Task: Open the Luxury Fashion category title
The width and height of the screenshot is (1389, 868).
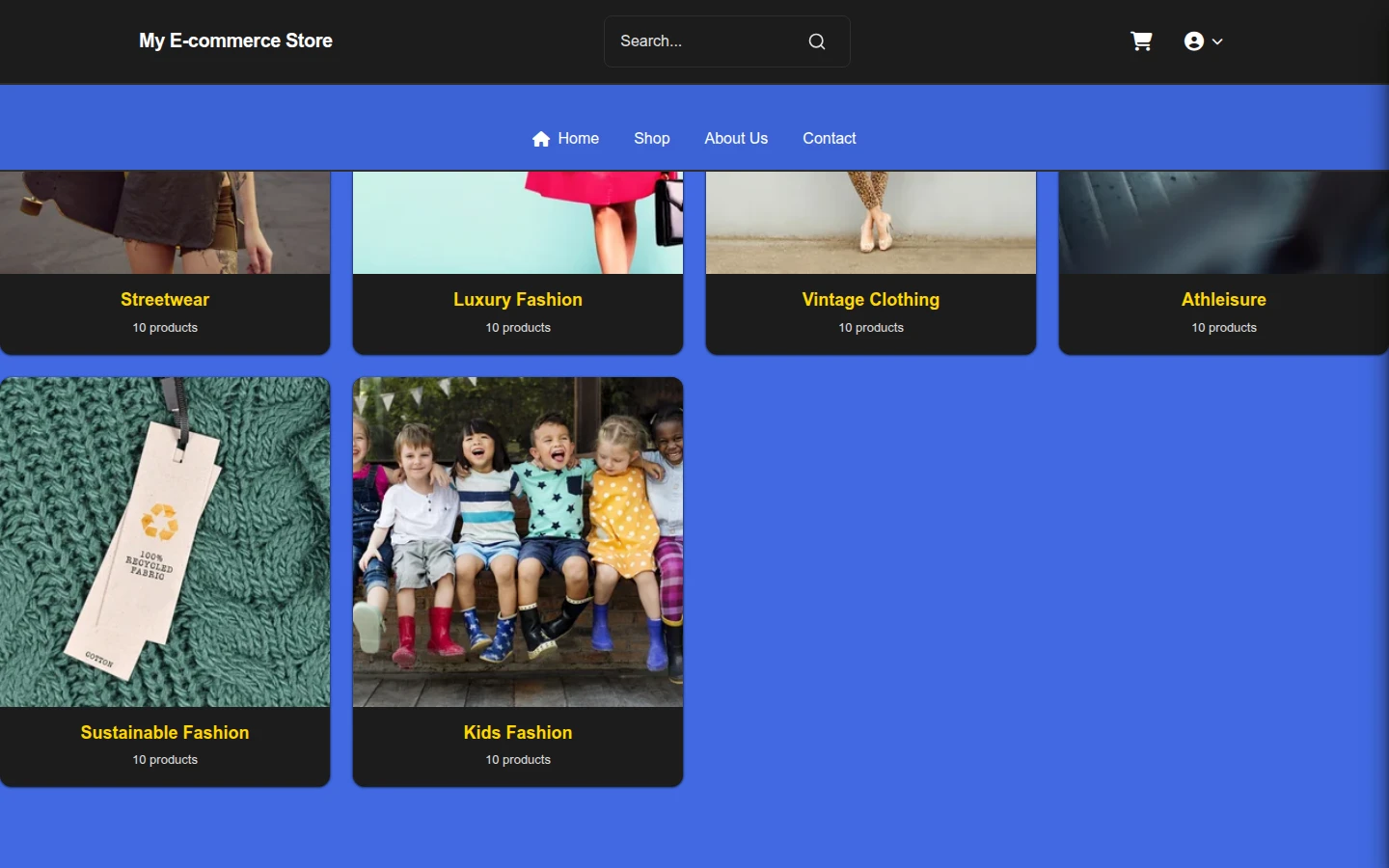Action: point(518,300)
